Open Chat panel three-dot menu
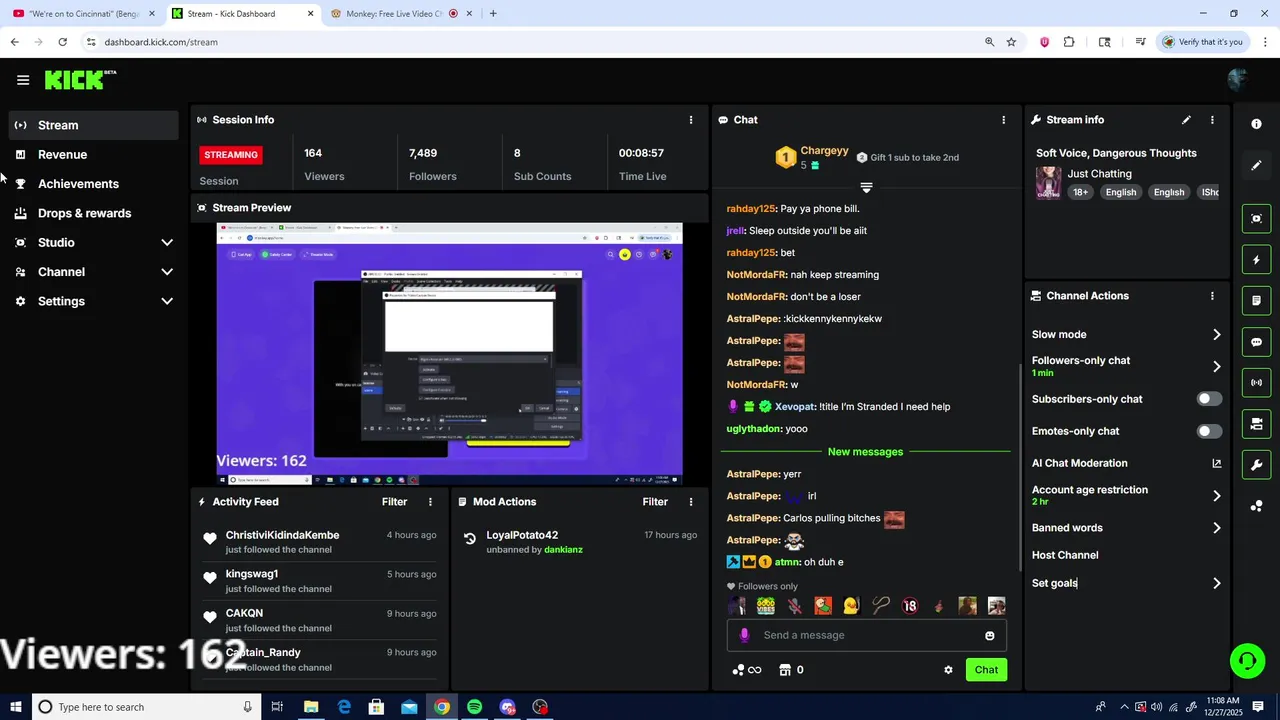This screenshot has width=1280, height=720. 1004,120
